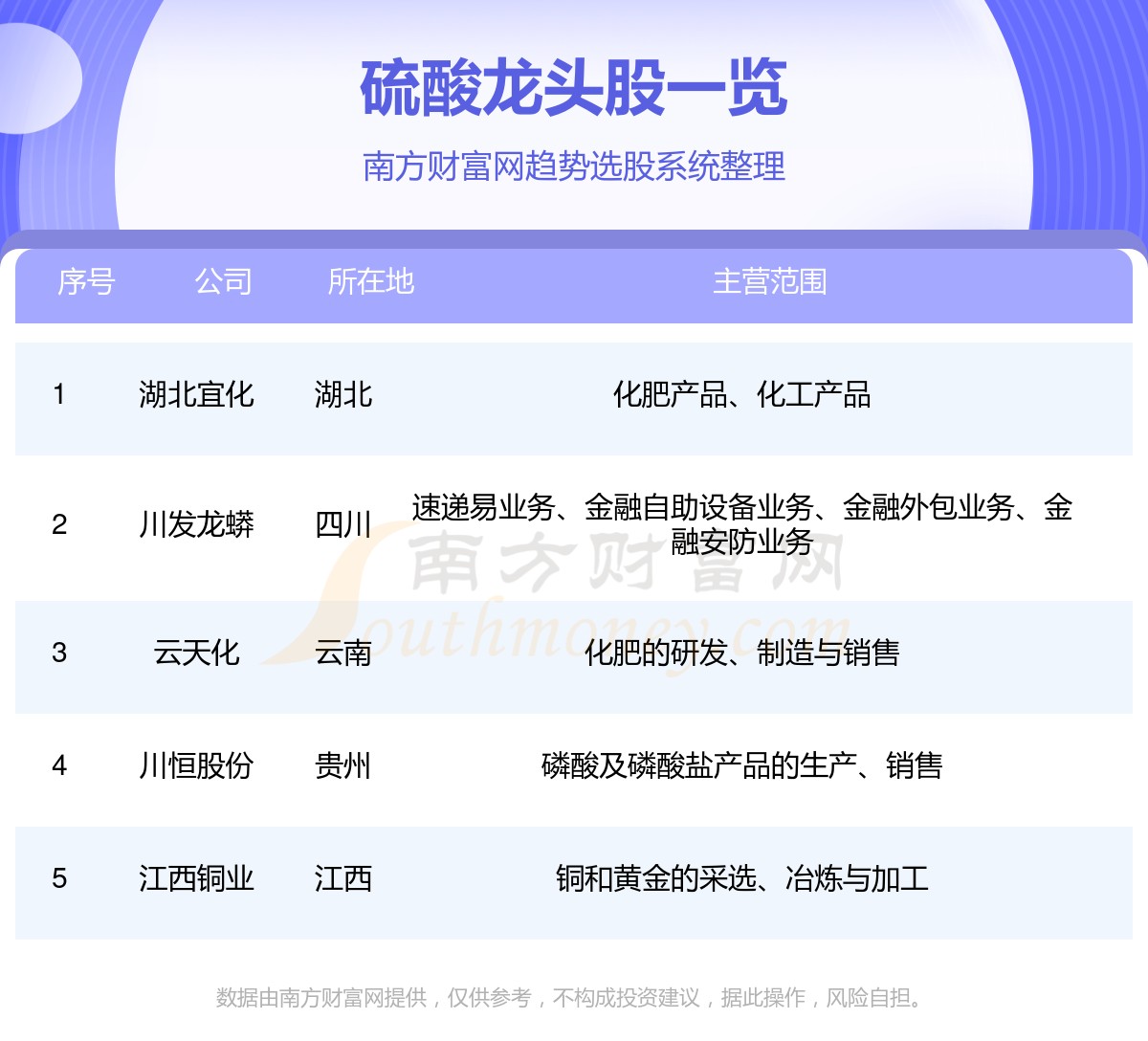Click the text 化肥产品、化工产品
Viewport: 1148px width, 1041px height.
coord(742,394)
